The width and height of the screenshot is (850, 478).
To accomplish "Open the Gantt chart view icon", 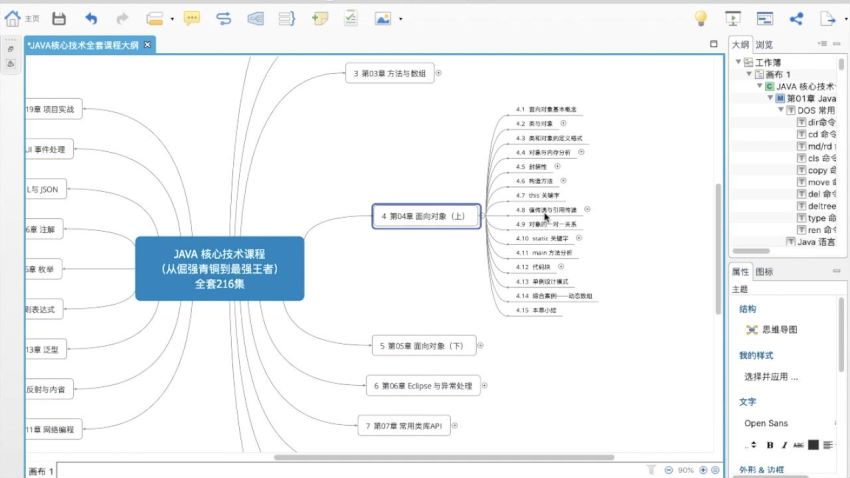I will pos(764,18).
